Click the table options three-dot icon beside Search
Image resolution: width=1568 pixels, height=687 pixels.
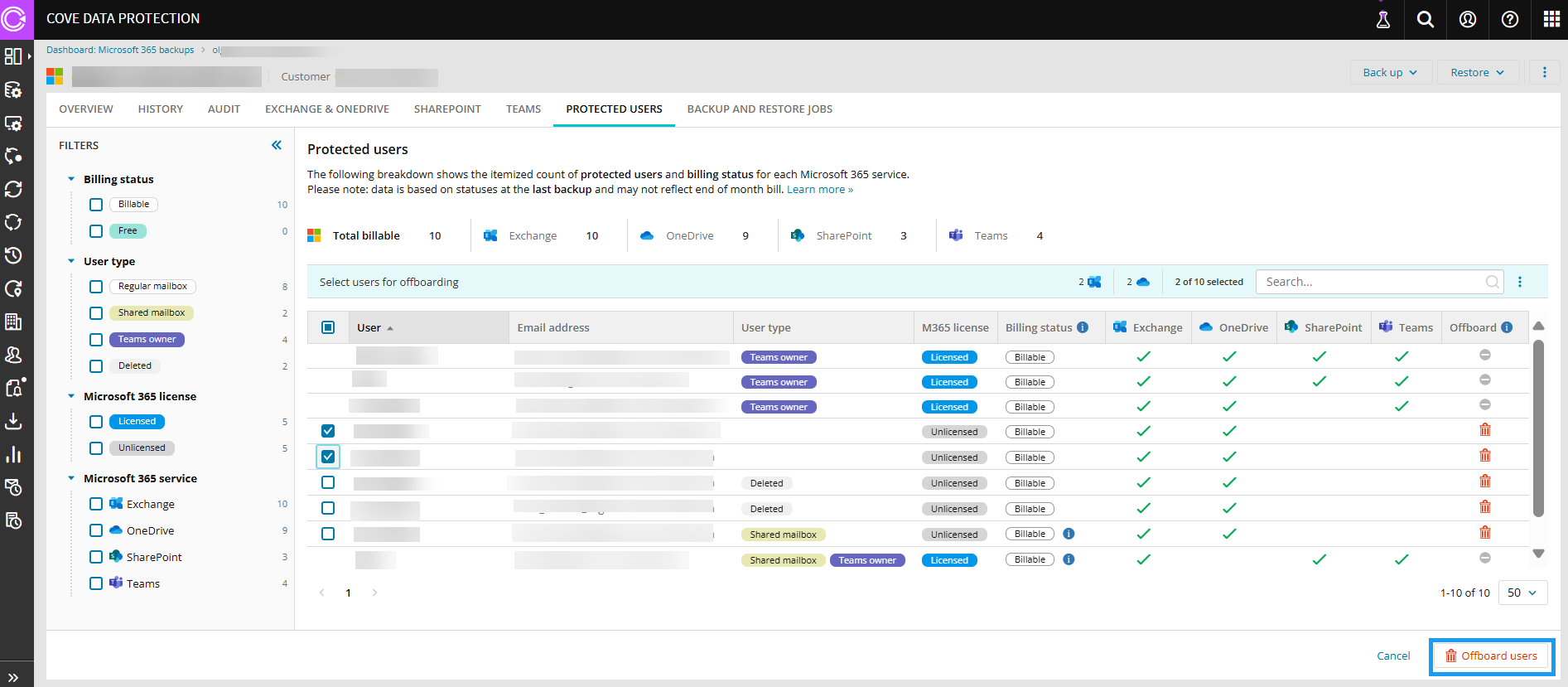[x=1520, y=282]
